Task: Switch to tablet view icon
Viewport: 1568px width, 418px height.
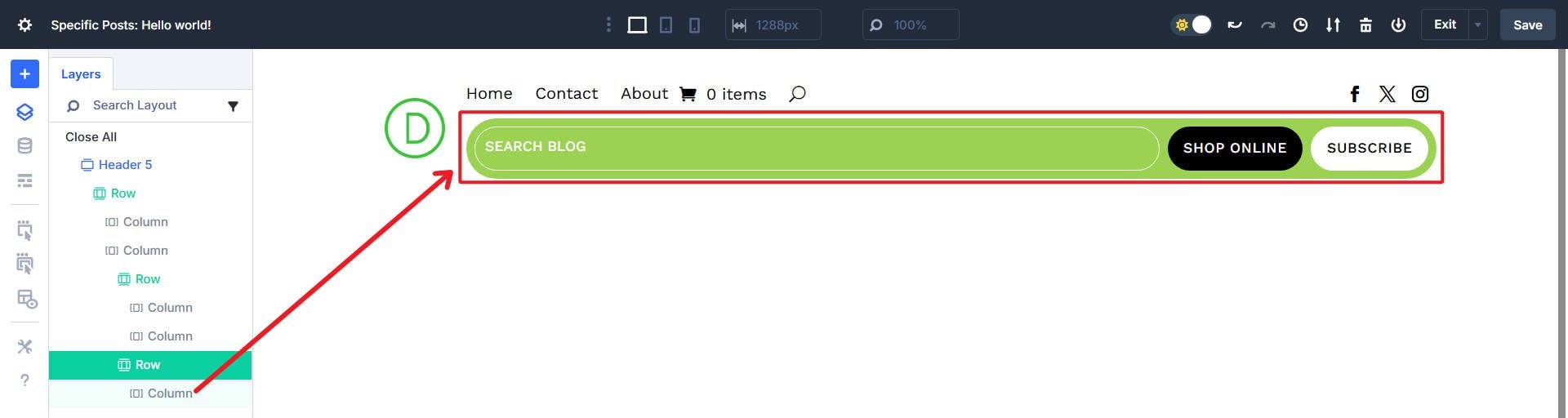Action: pyautogui.click(x=666, y=25)
